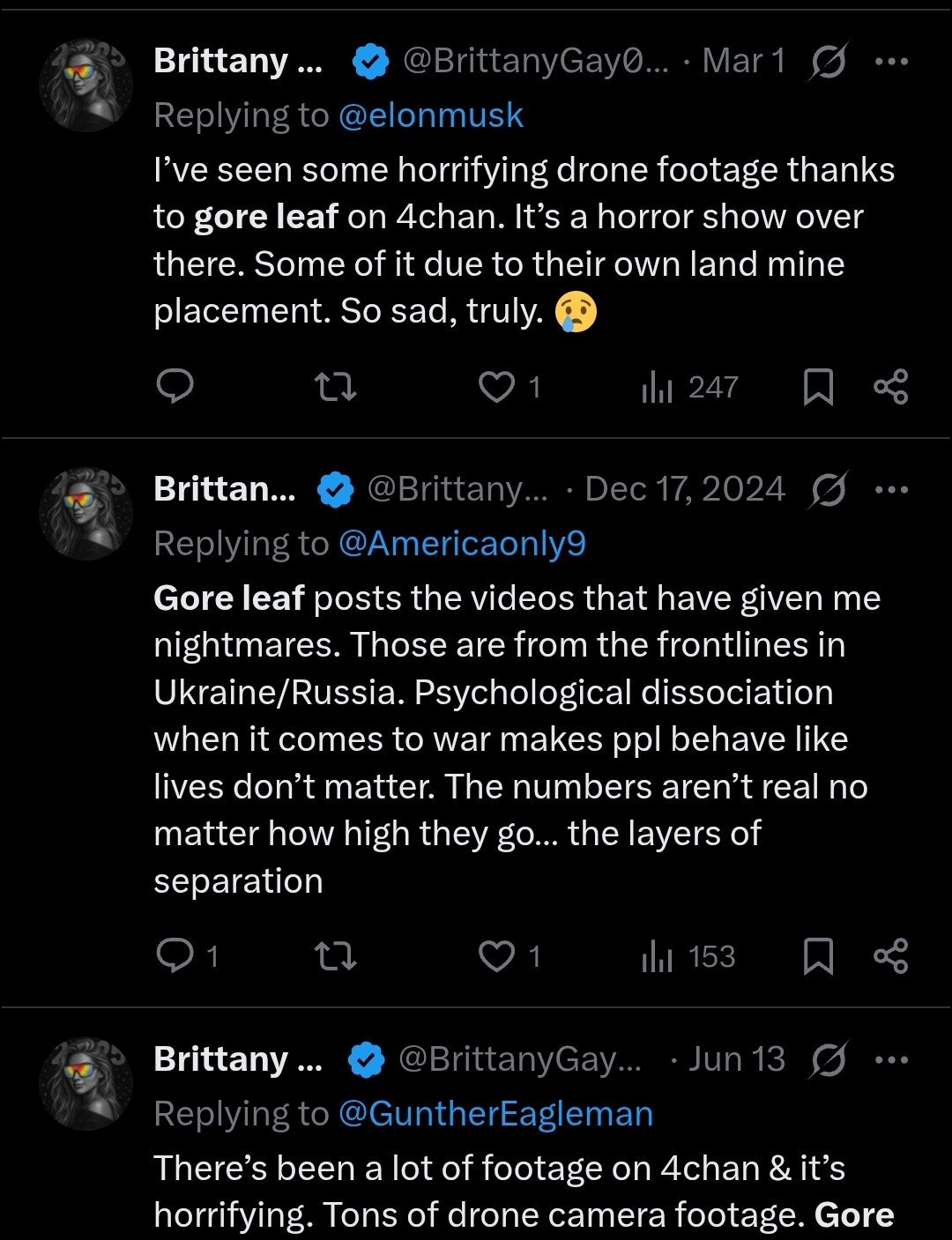Image resolution: width=952 pixels, height=1240 pixels.
Task: Open more options on Dec 17 tweet
Action: 891,489
